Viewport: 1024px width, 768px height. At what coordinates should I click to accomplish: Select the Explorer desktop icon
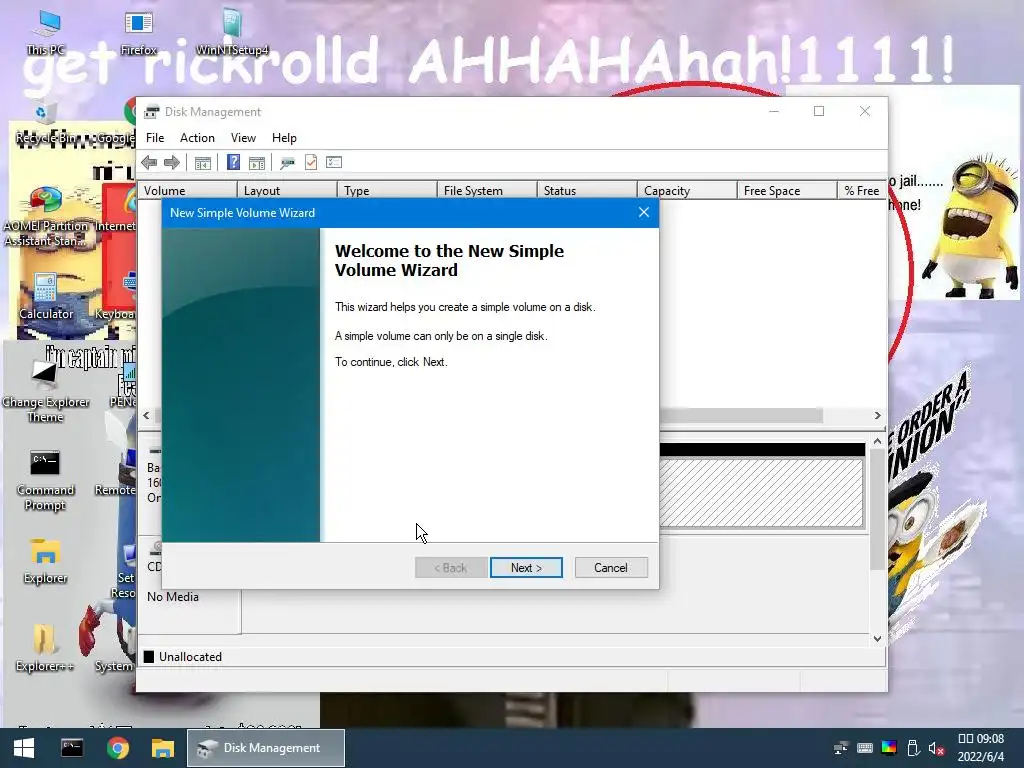click(45, 562)
